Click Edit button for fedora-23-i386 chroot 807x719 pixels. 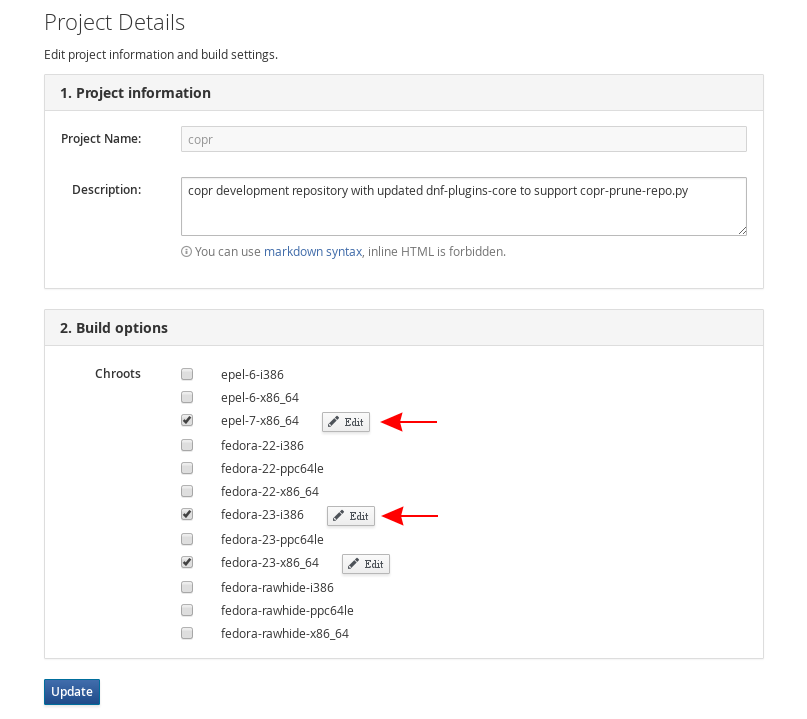coord(351,516)
